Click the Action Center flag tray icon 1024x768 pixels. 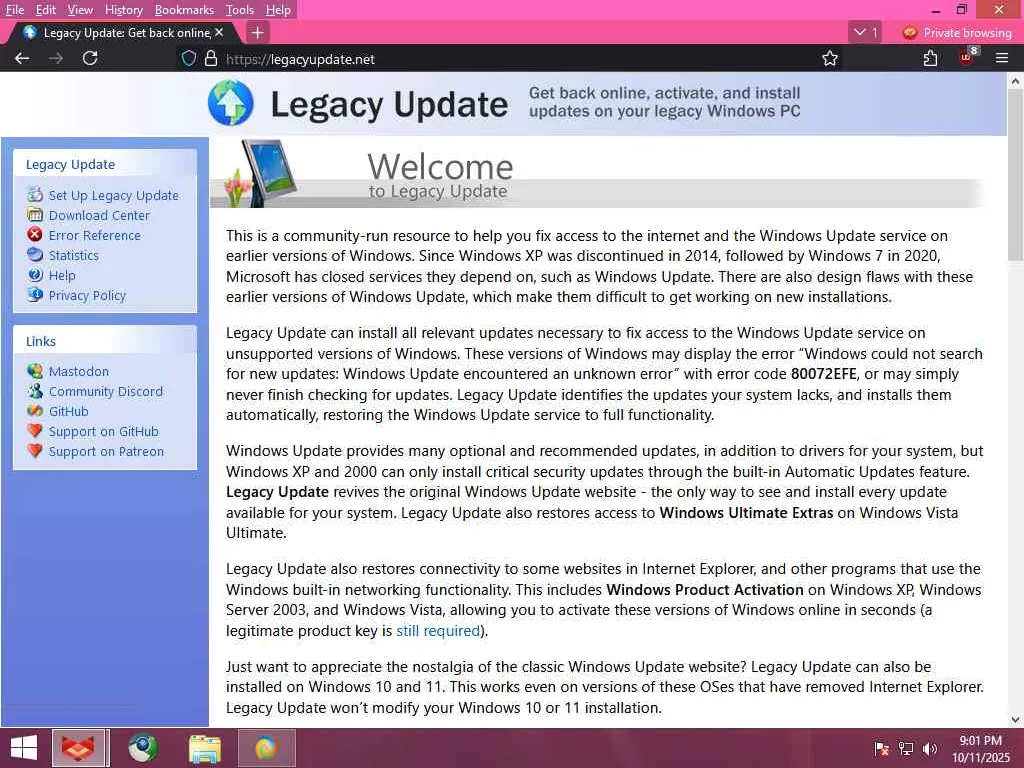coord(882,749)
